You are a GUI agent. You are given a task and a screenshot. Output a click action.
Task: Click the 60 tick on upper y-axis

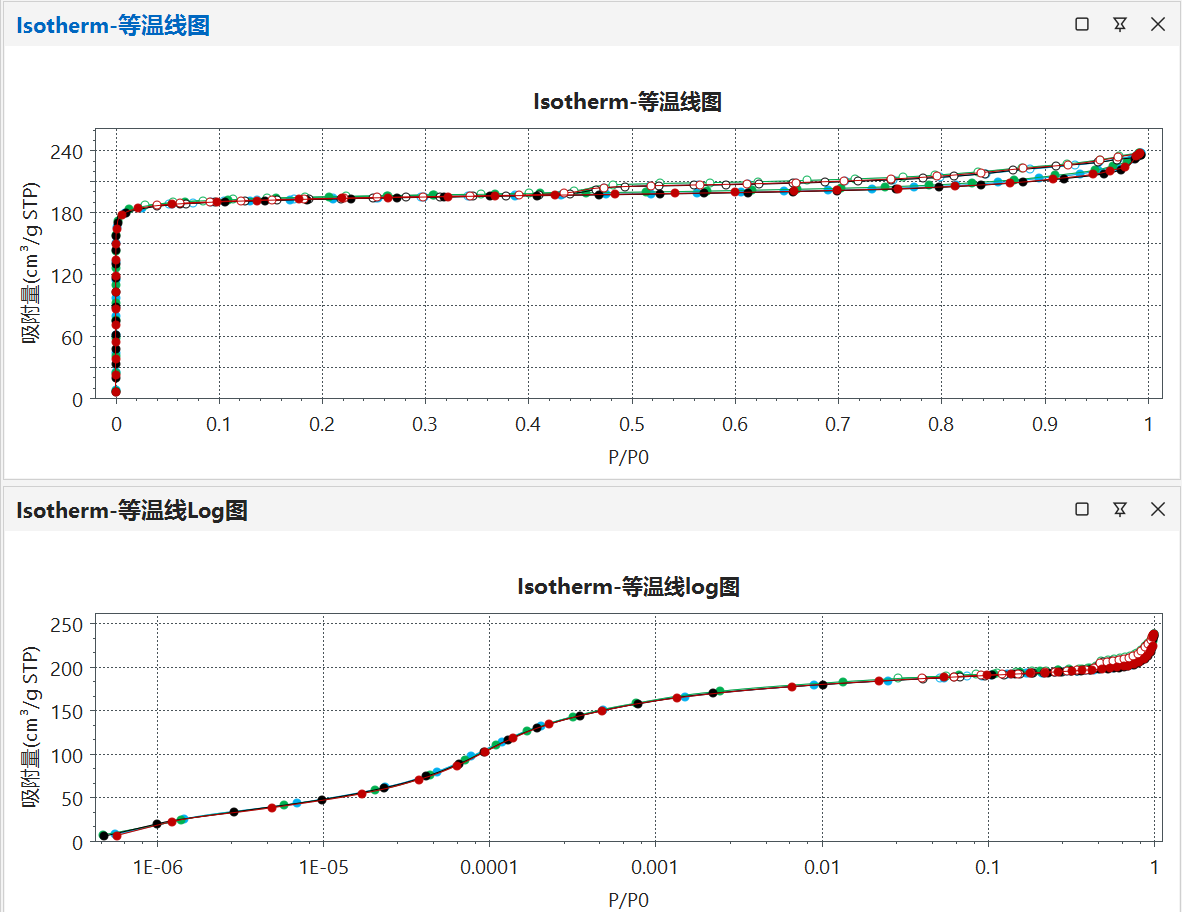pyautogui.click(x=72, y=338)
